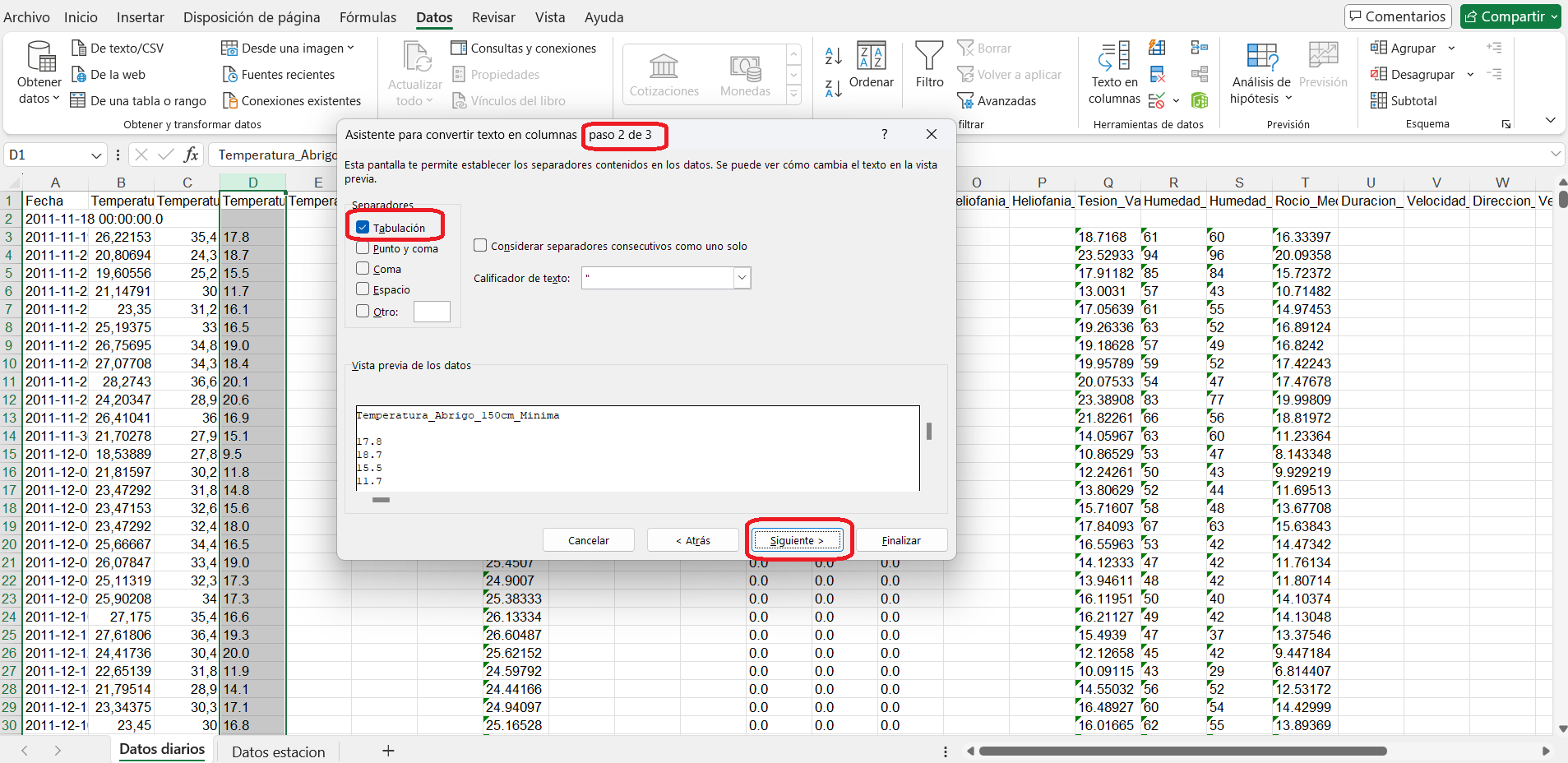The width and height of the screenshot is (1568, 763).
Task: Select cell with value 18.7168
Action: point(1108,237)
